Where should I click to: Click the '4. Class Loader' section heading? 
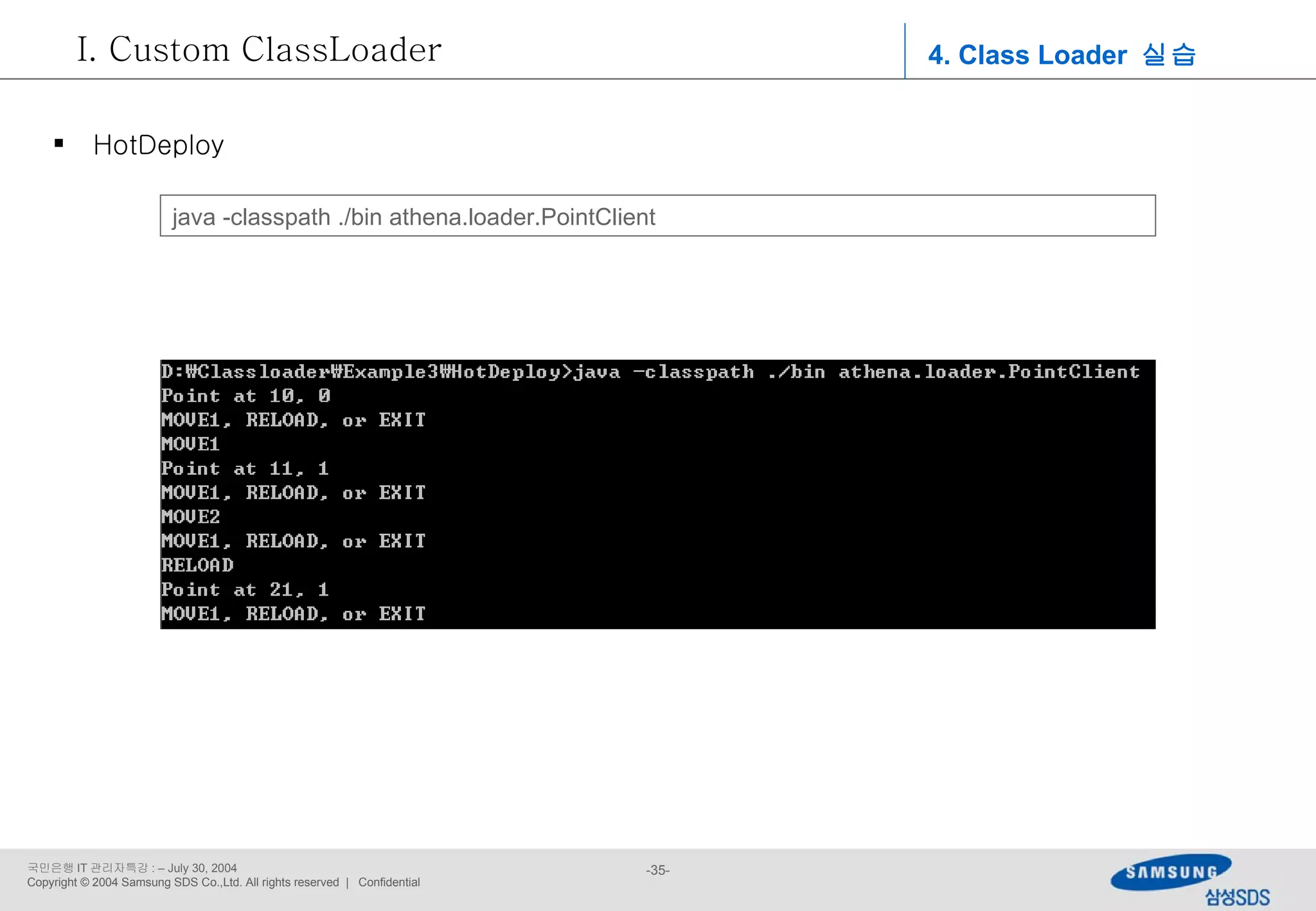tap(1061, 55)
